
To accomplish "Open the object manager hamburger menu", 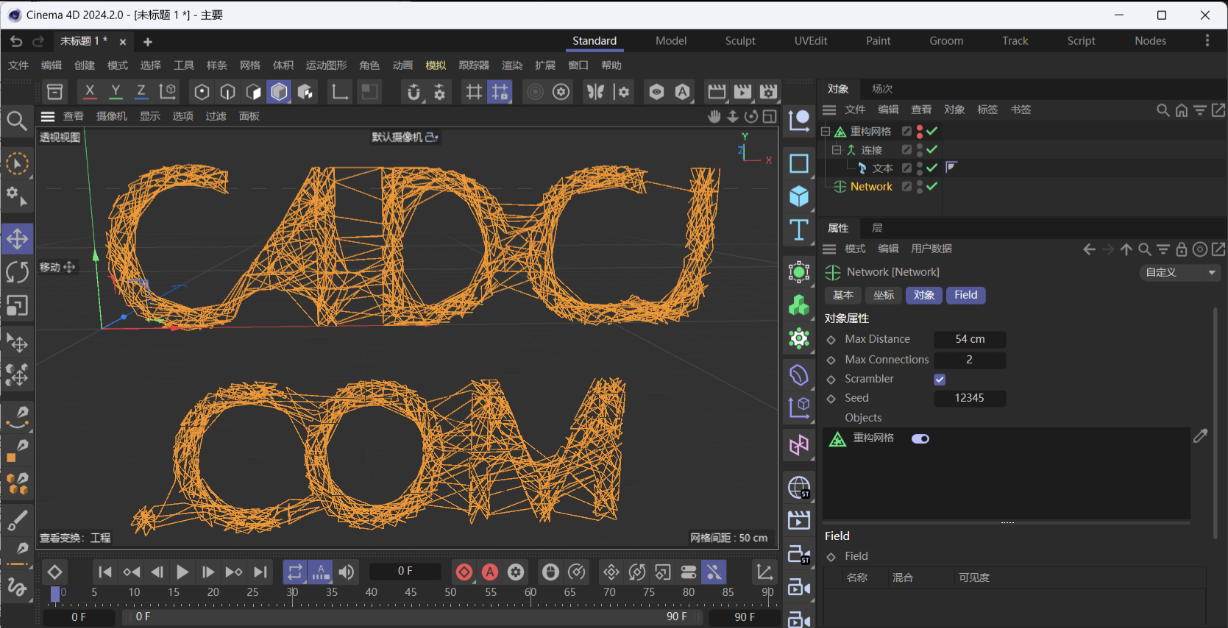I will coord(830,110).
